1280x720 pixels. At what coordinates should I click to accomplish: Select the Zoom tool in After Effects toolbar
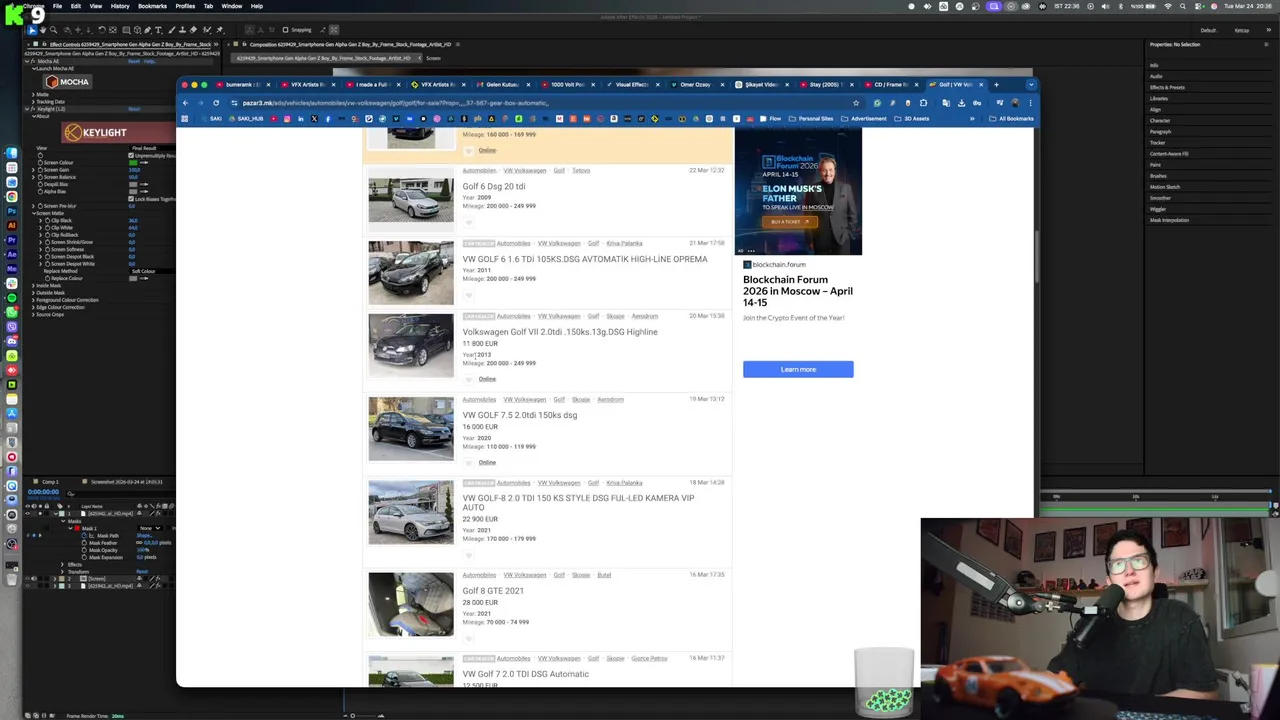54,30
